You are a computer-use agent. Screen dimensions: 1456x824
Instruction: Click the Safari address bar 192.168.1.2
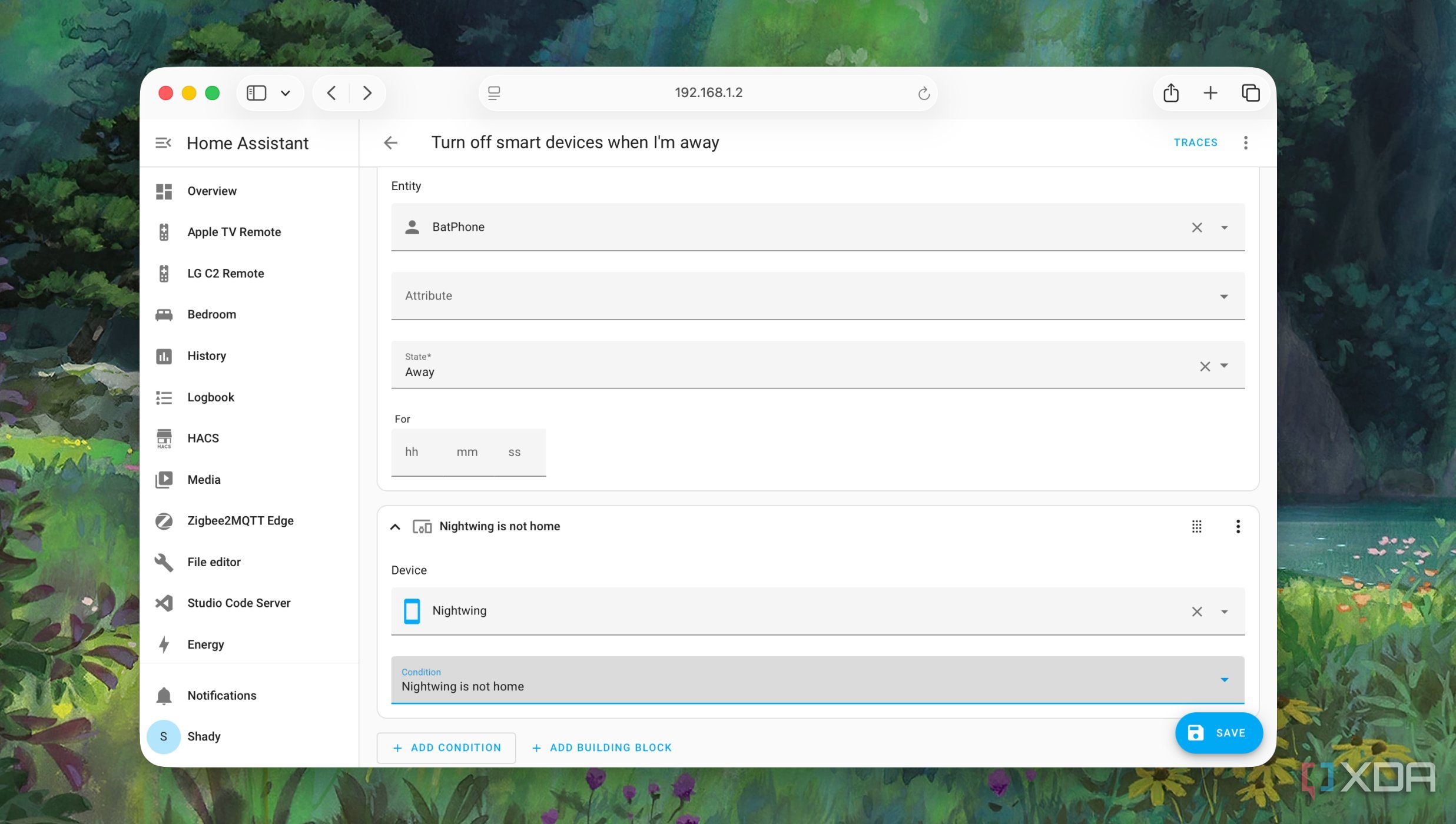[708, 93]
